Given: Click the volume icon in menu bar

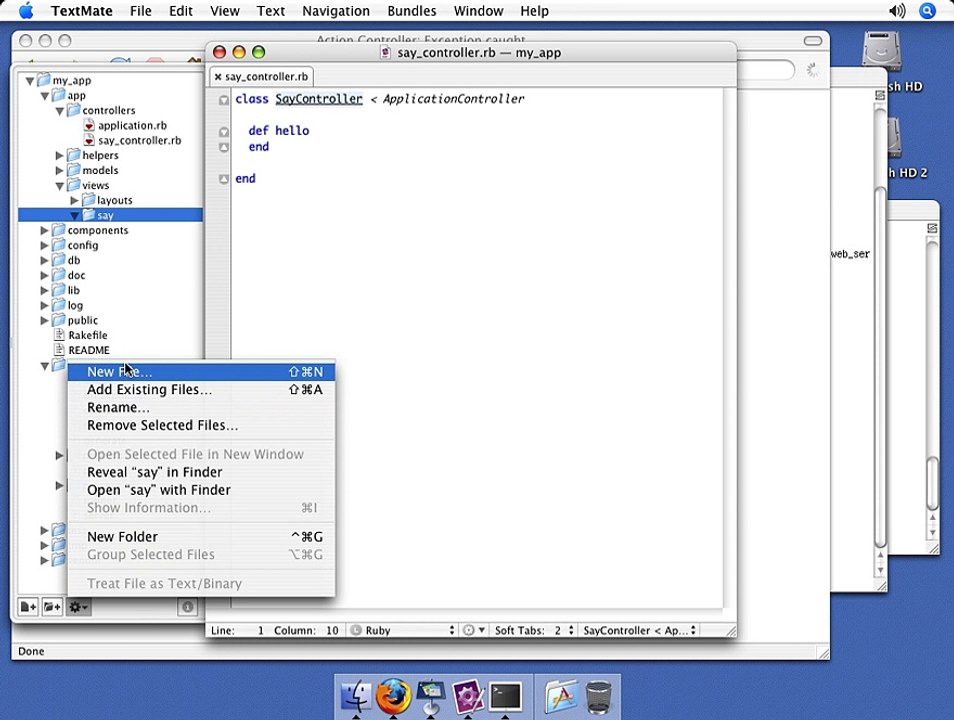Looking at the screenshot, I should tap(897, 10).
